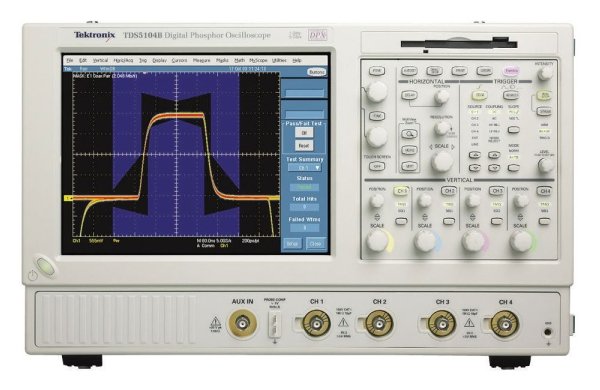Viewport: 600px width, 390px height.
Task: Open the Cursors menu
Action: pos(179,60)
